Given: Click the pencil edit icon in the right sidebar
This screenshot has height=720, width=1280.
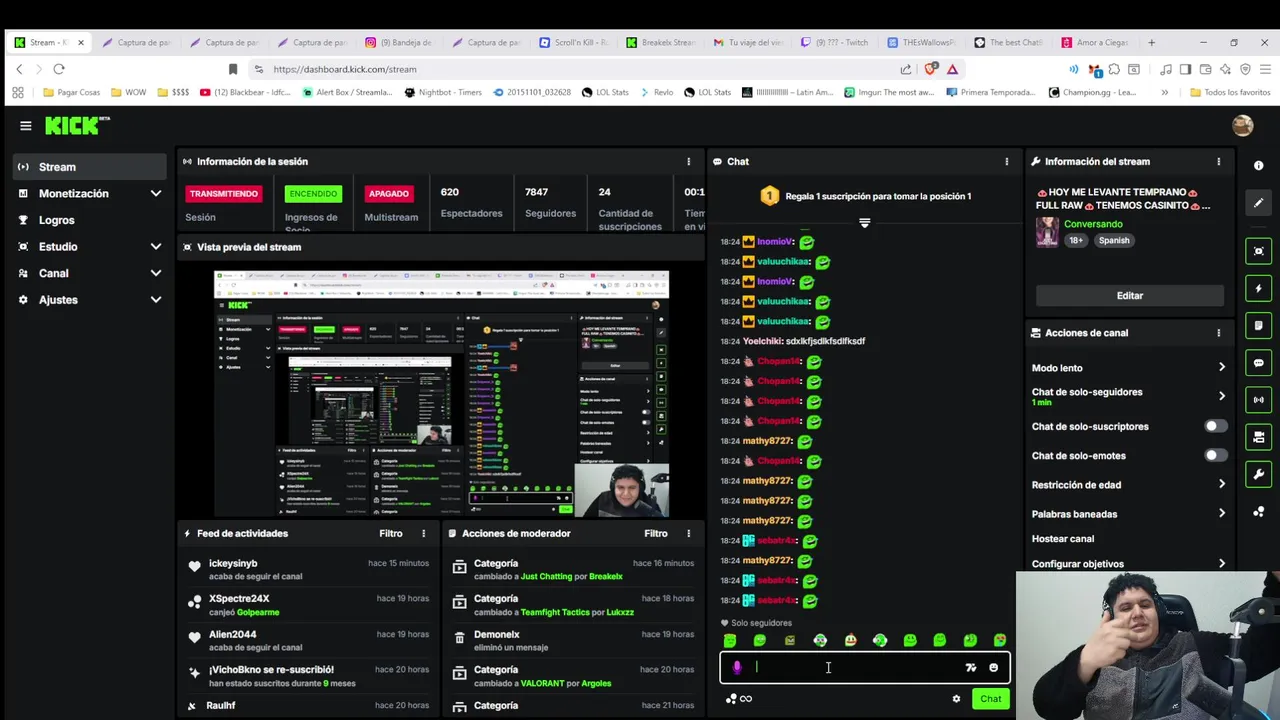Looking at the screenshot, I should point(1259,202).
